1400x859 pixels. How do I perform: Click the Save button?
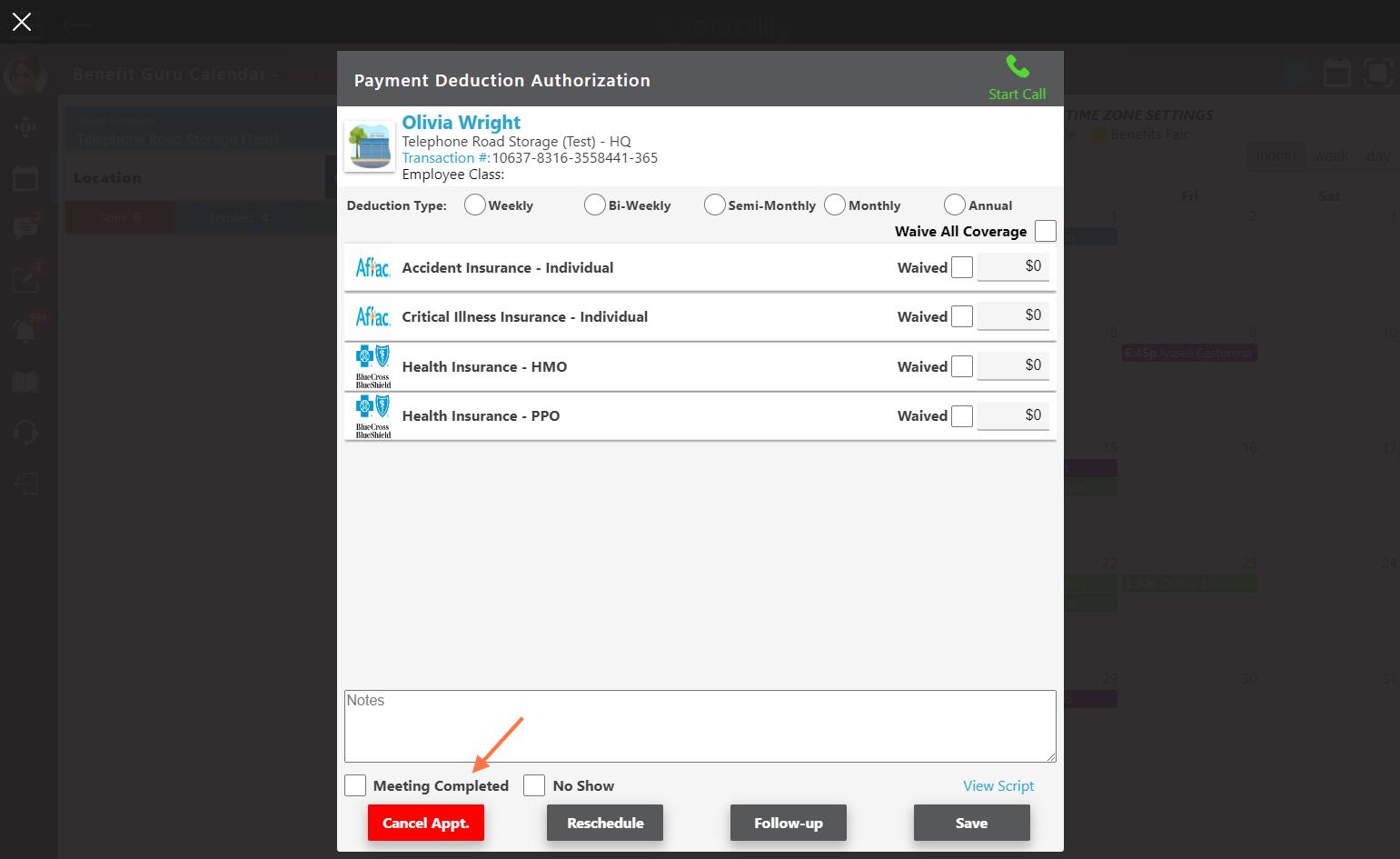[x=972, y=823]
